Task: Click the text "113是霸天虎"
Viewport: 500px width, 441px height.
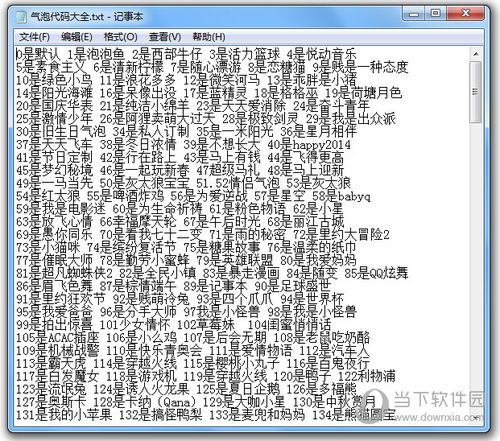Action: (x=51, y=364)
